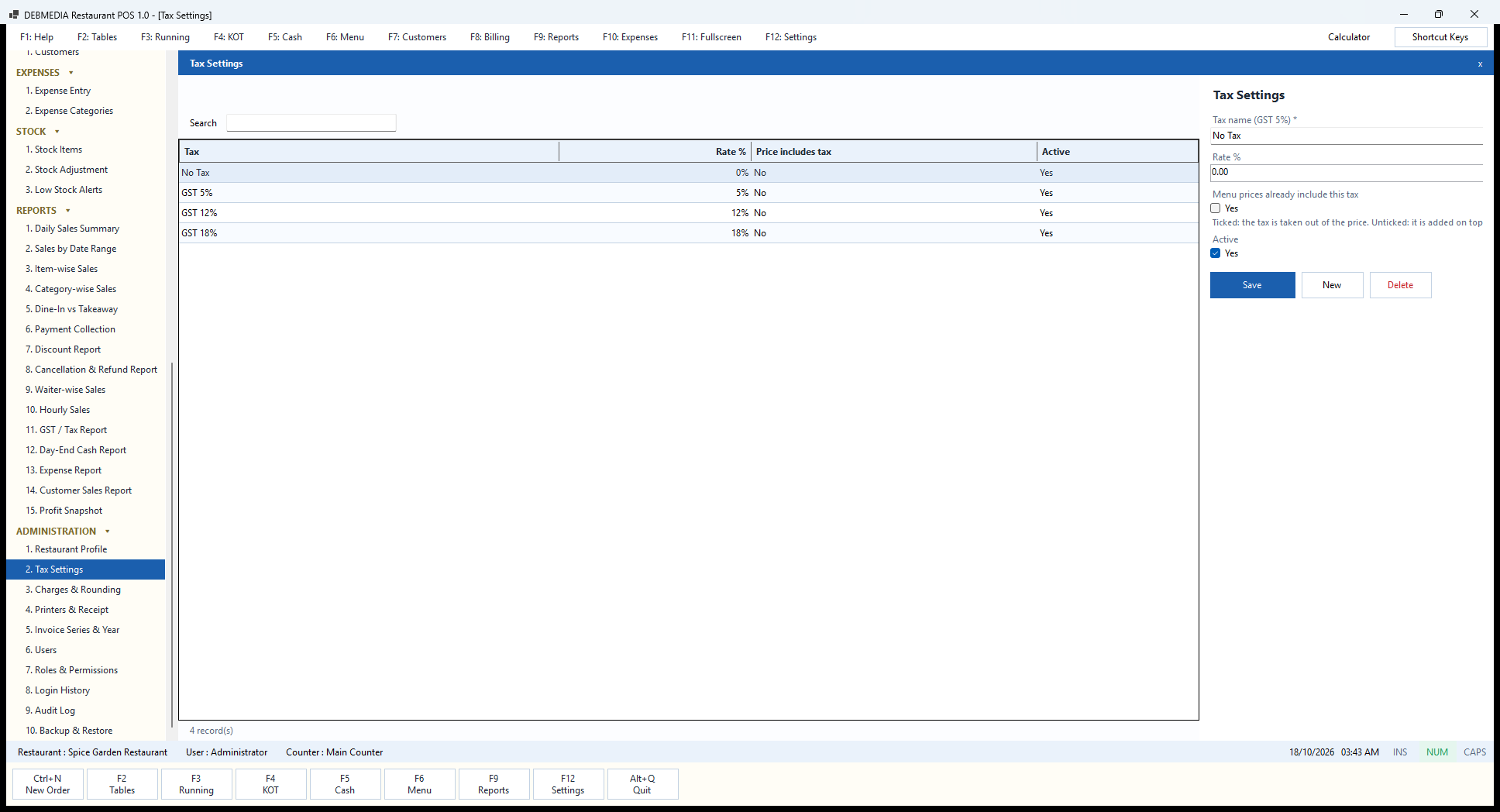Collapse the STOCK sidebar section
Screen dimensions: 1500x812
tap(38, 132)
